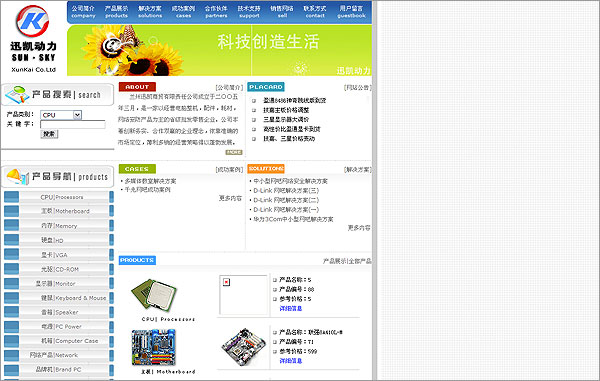Open the second PLACARD news item
The image size is (600, 381).
tap(286, 110)
